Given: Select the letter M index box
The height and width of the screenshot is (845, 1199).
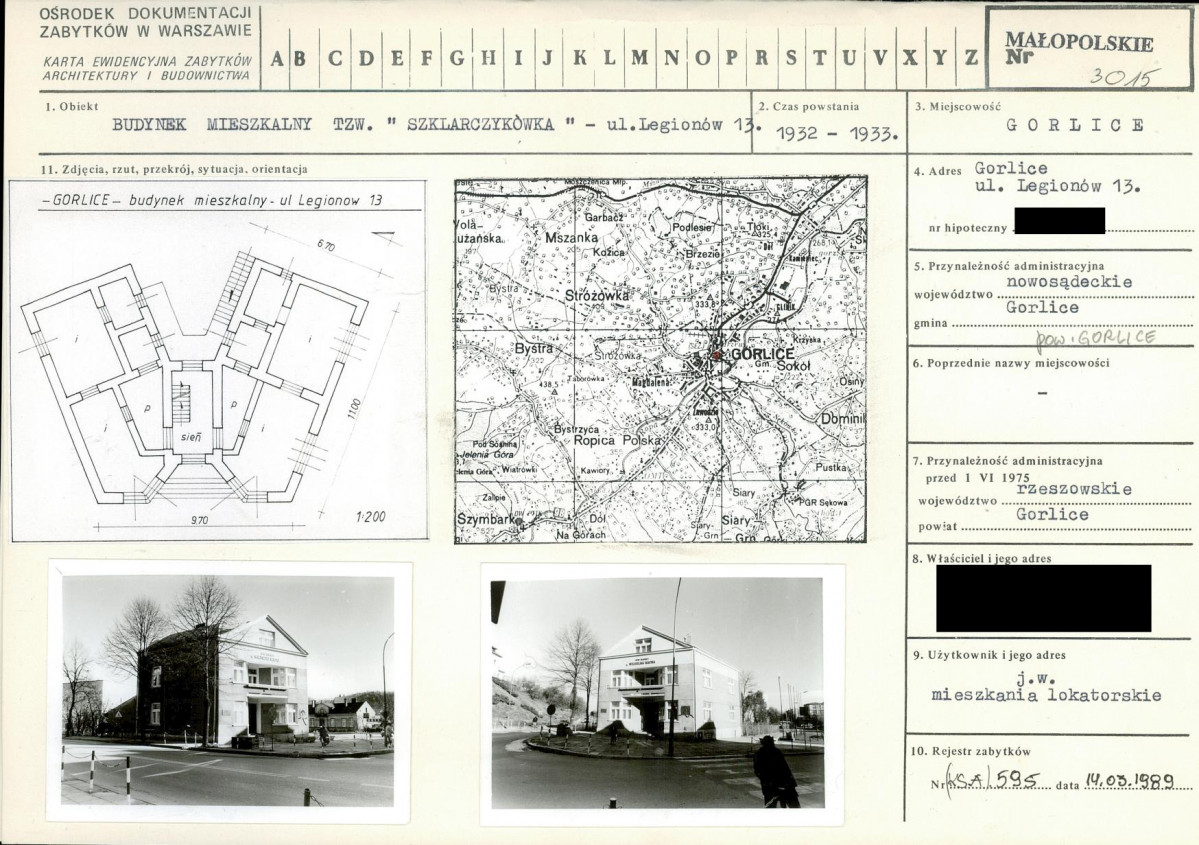Looking at the screenshot, I should [639, 58].
